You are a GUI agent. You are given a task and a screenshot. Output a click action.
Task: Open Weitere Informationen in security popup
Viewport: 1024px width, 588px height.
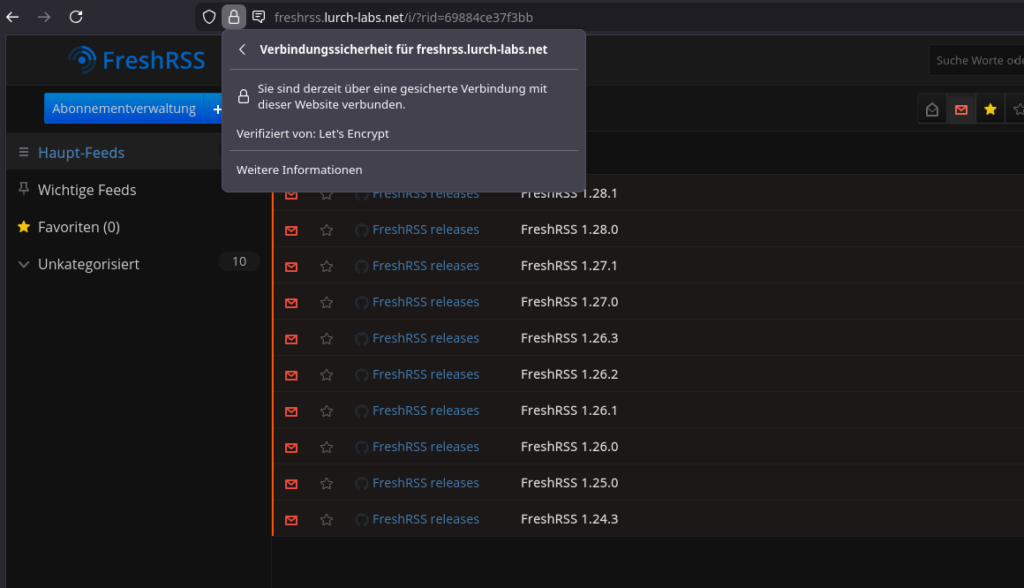299,170
